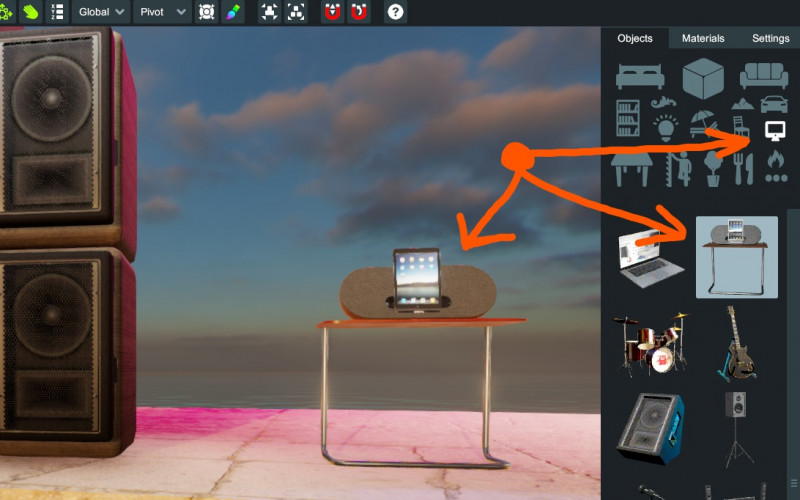Open the Pivot mode dropdown
The height and width of the screenshot is (500, 800).
[162, 12]
